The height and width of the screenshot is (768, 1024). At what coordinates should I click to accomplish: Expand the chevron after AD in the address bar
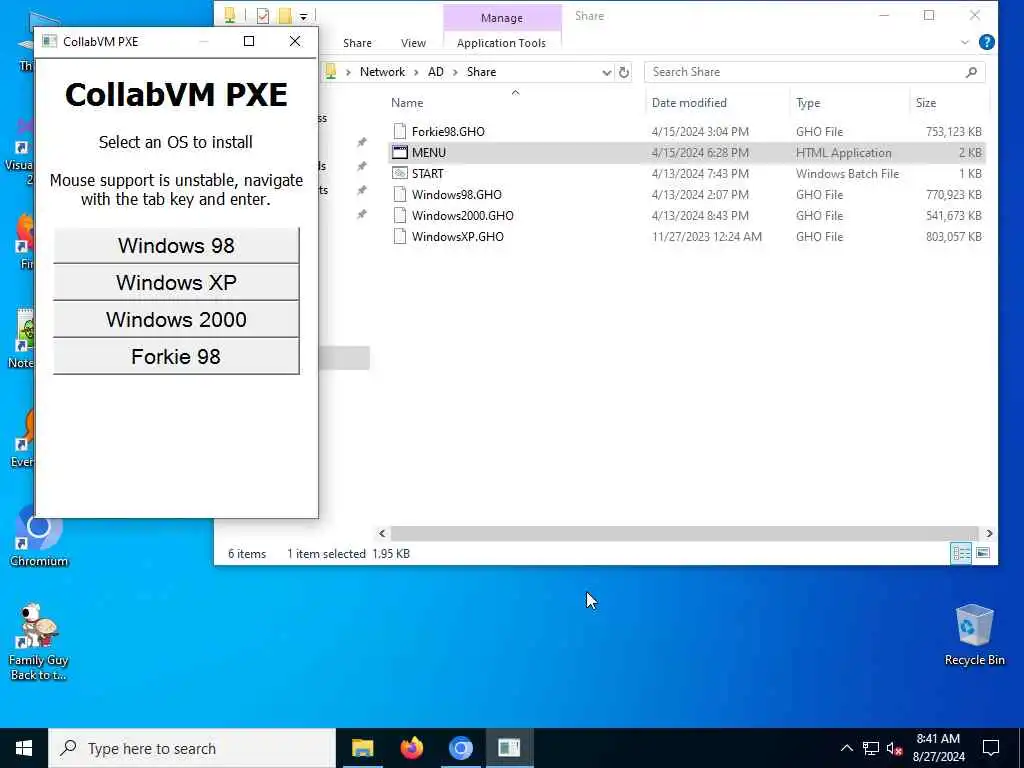[x=455, y=72]
